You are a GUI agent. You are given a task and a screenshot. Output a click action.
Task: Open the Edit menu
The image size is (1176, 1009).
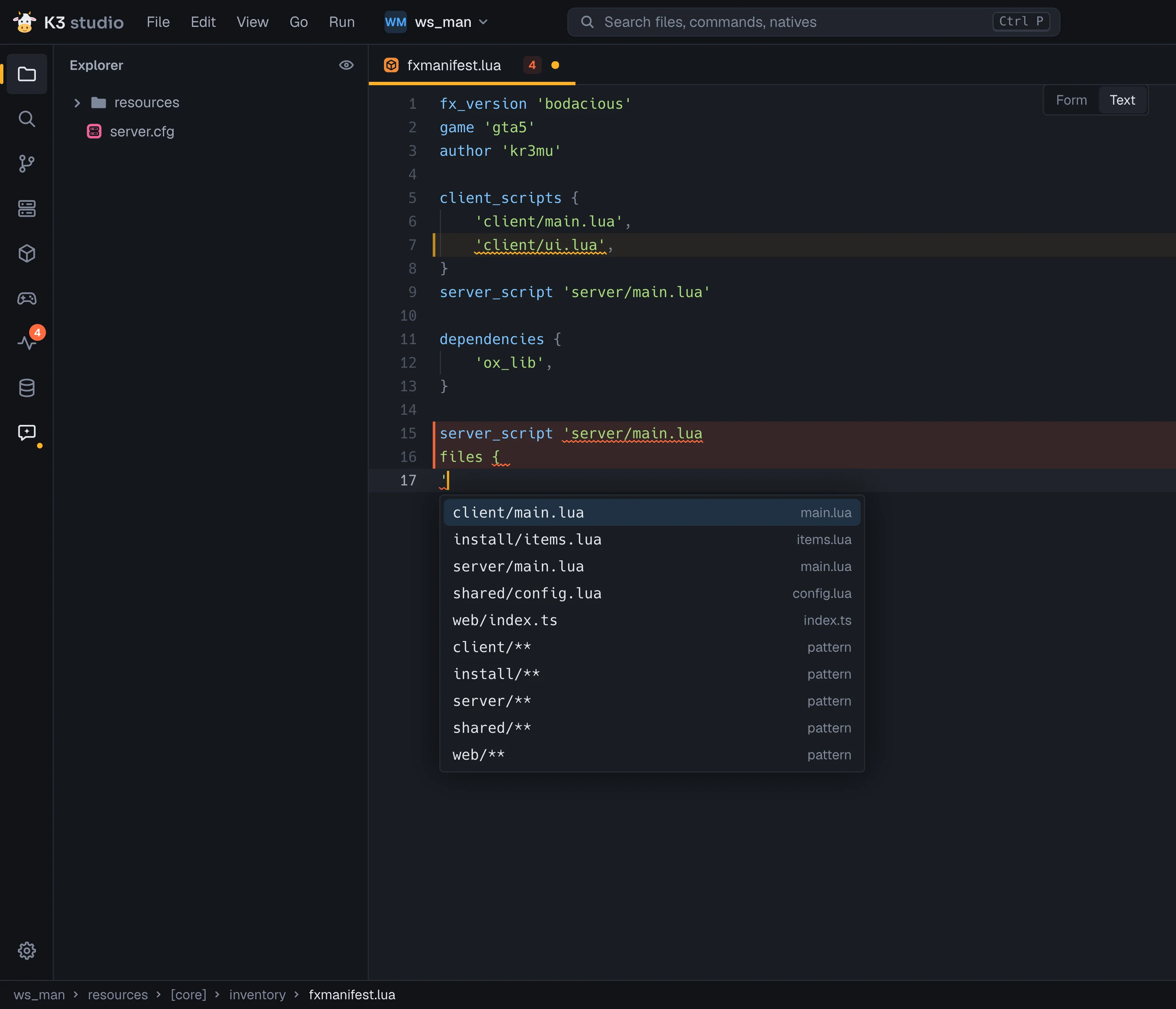[x=203, y=22]
